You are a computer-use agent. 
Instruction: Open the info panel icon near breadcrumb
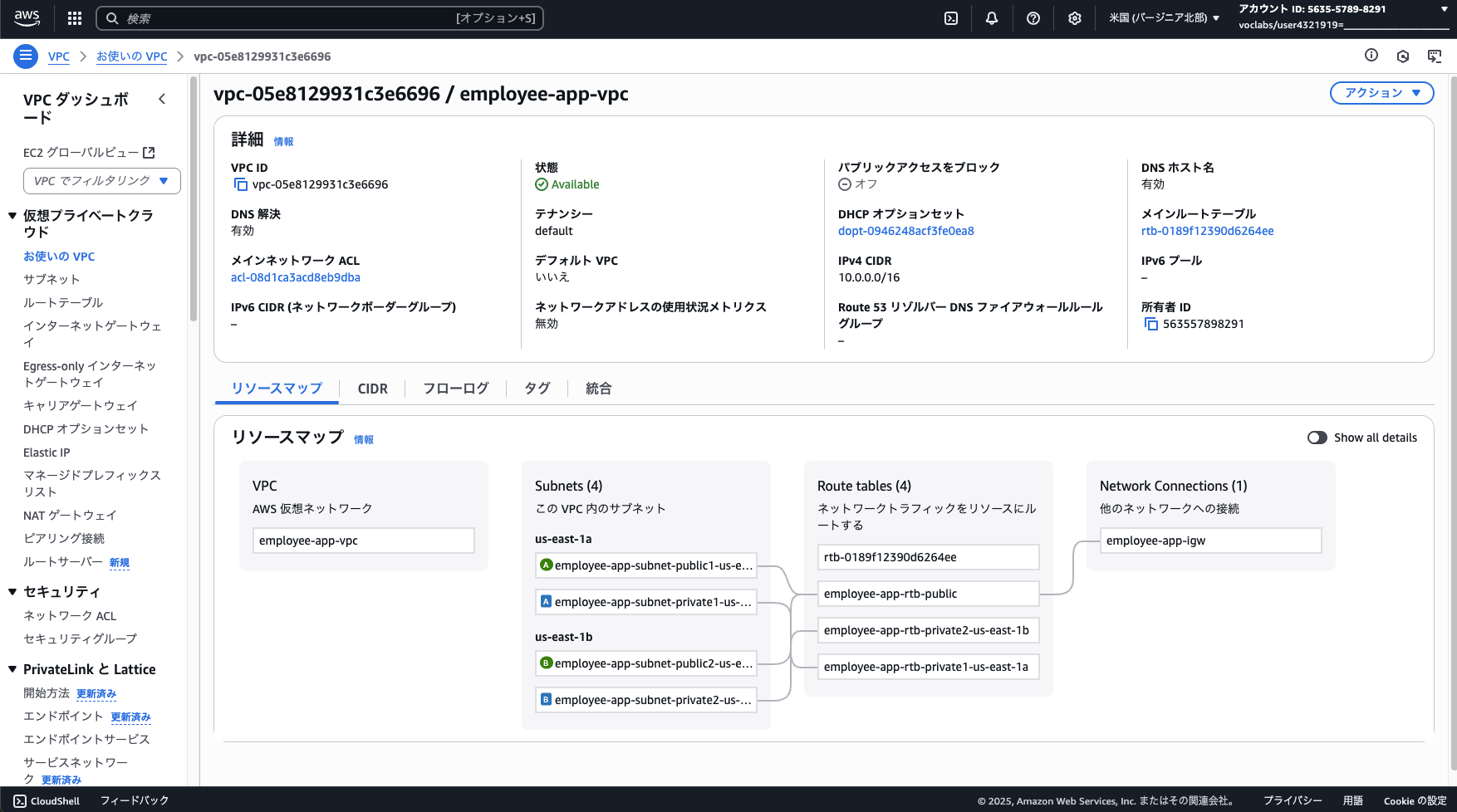(1371, 56)
